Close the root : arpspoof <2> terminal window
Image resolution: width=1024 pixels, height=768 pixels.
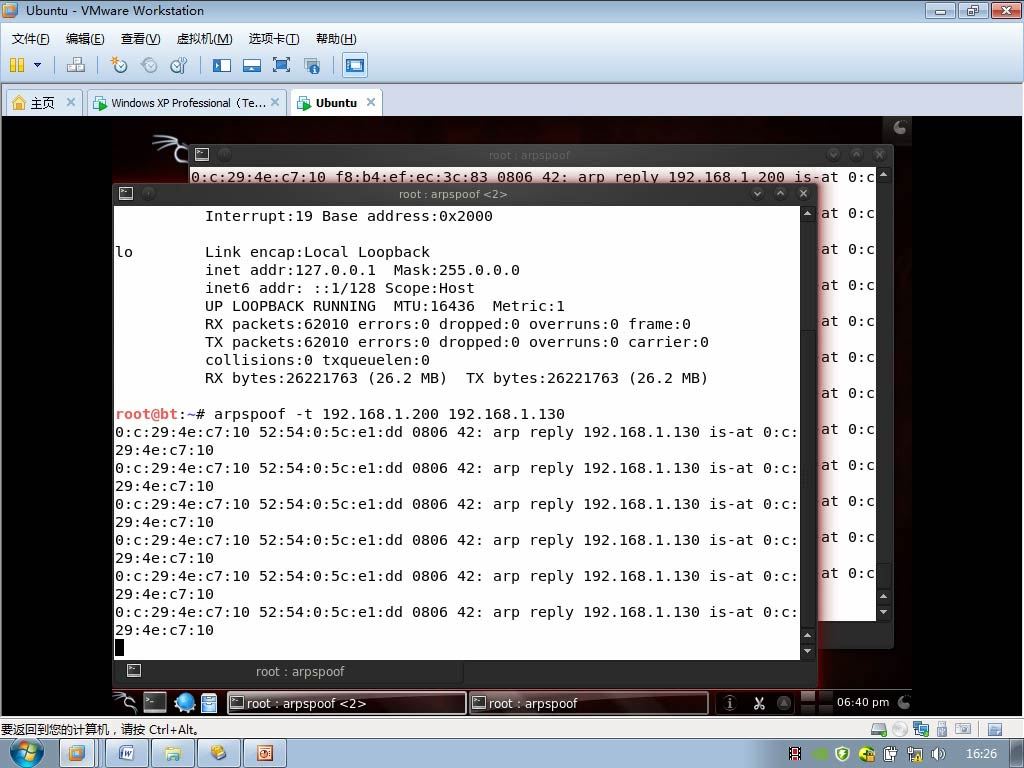[x=804, y=193]
